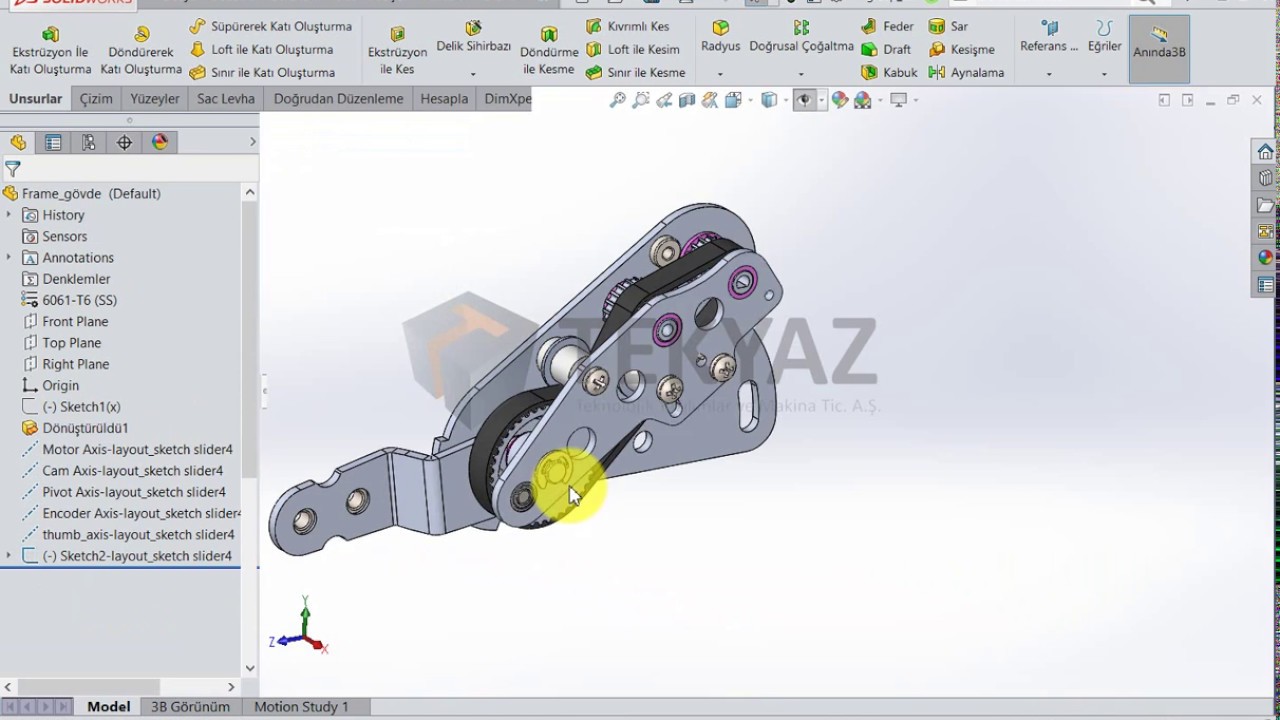Screen dimensions: 1280x720
Task: Select Sensors in feature tree
Action: [65, 236]
